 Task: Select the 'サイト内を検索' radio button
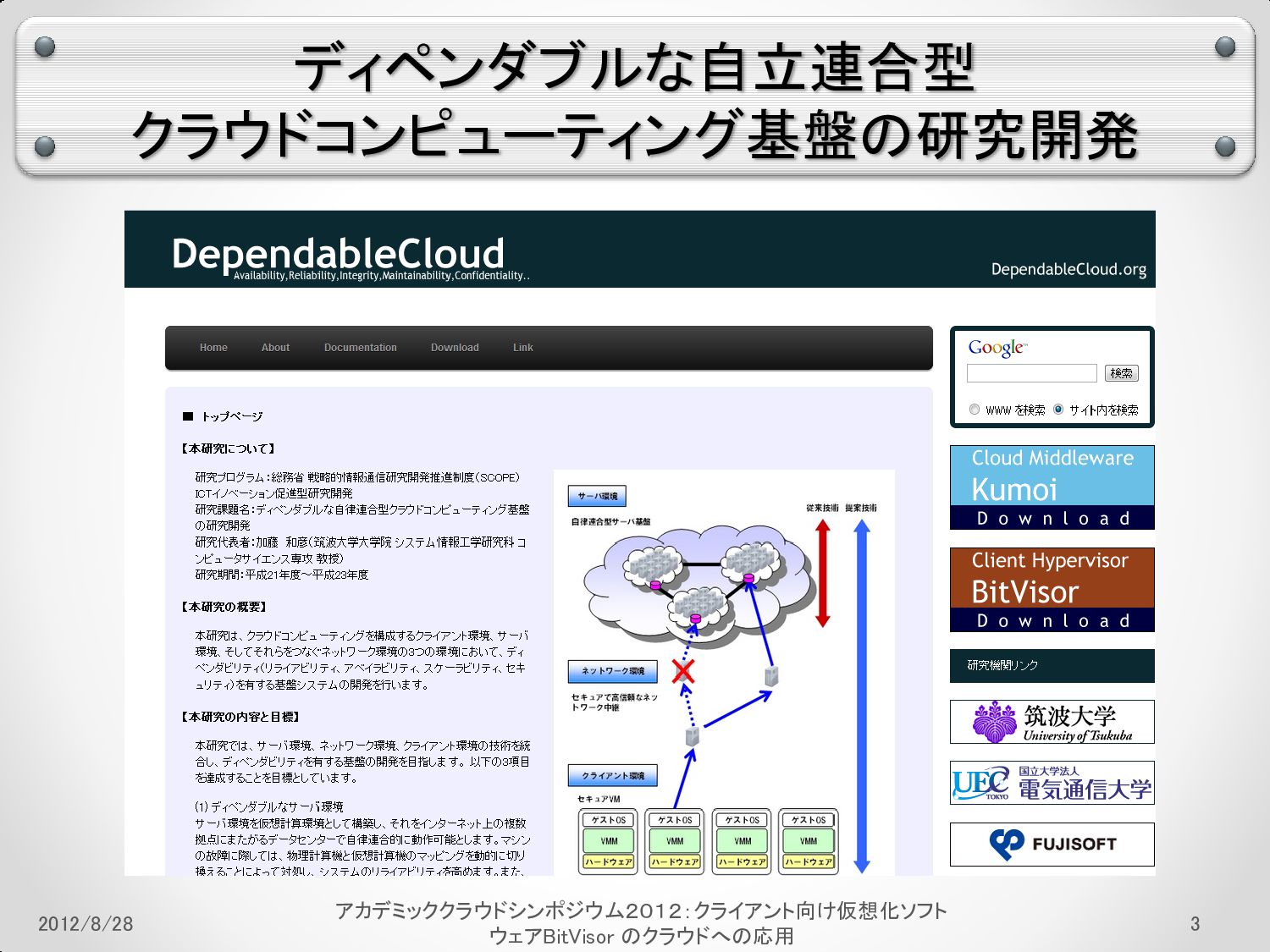point(1058,410)
